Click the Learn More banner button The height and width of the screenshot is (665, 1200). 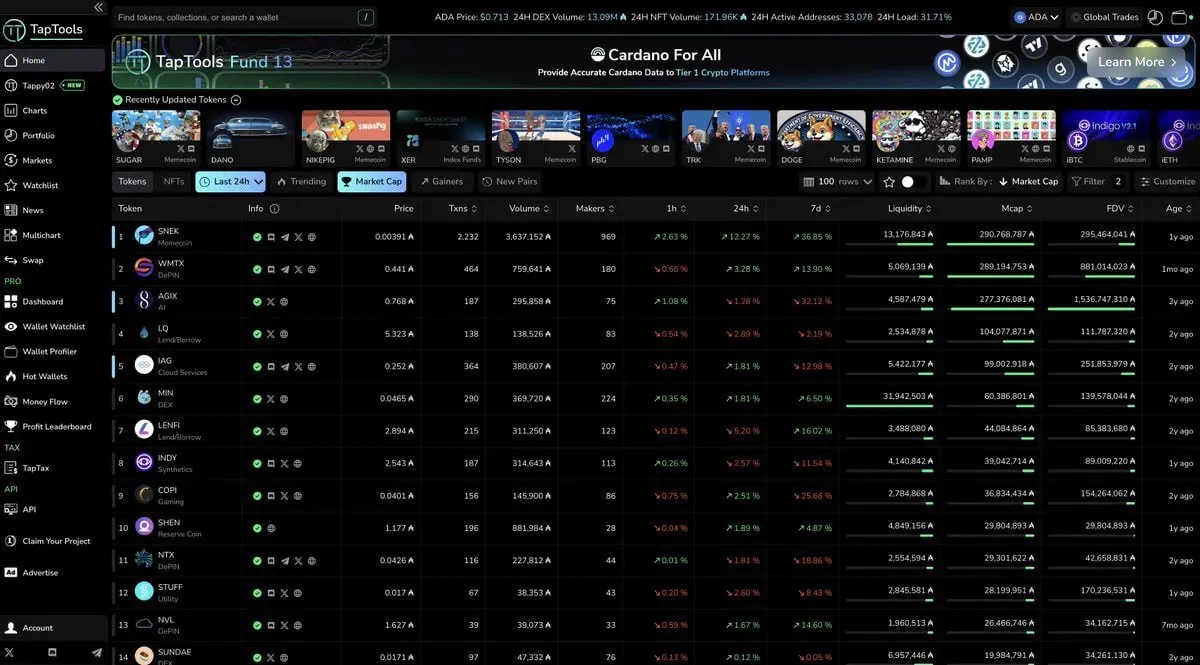pos(1137,62)
